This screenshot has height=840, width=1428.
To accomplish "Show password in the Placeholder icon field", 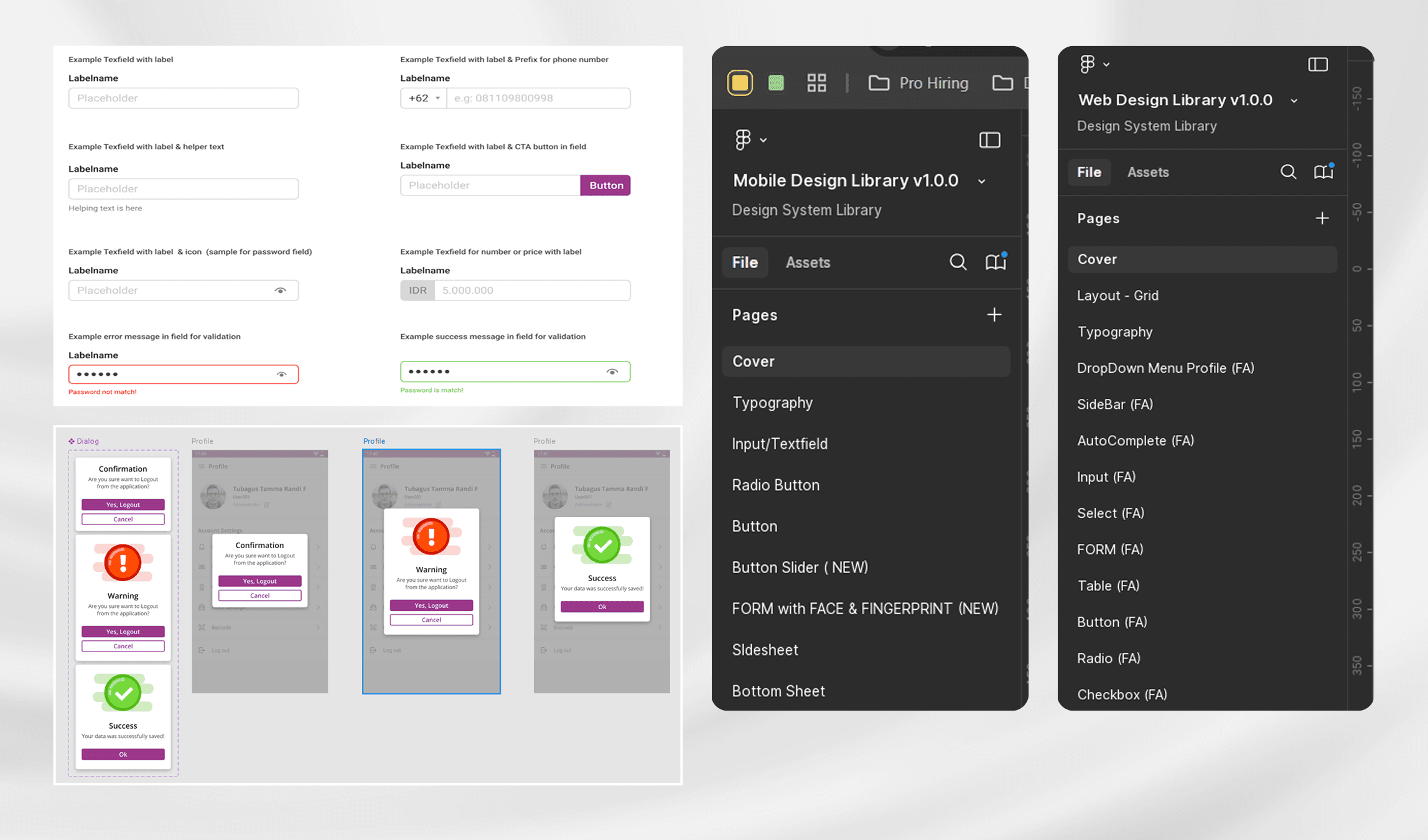I will click(x=281, y=291).
